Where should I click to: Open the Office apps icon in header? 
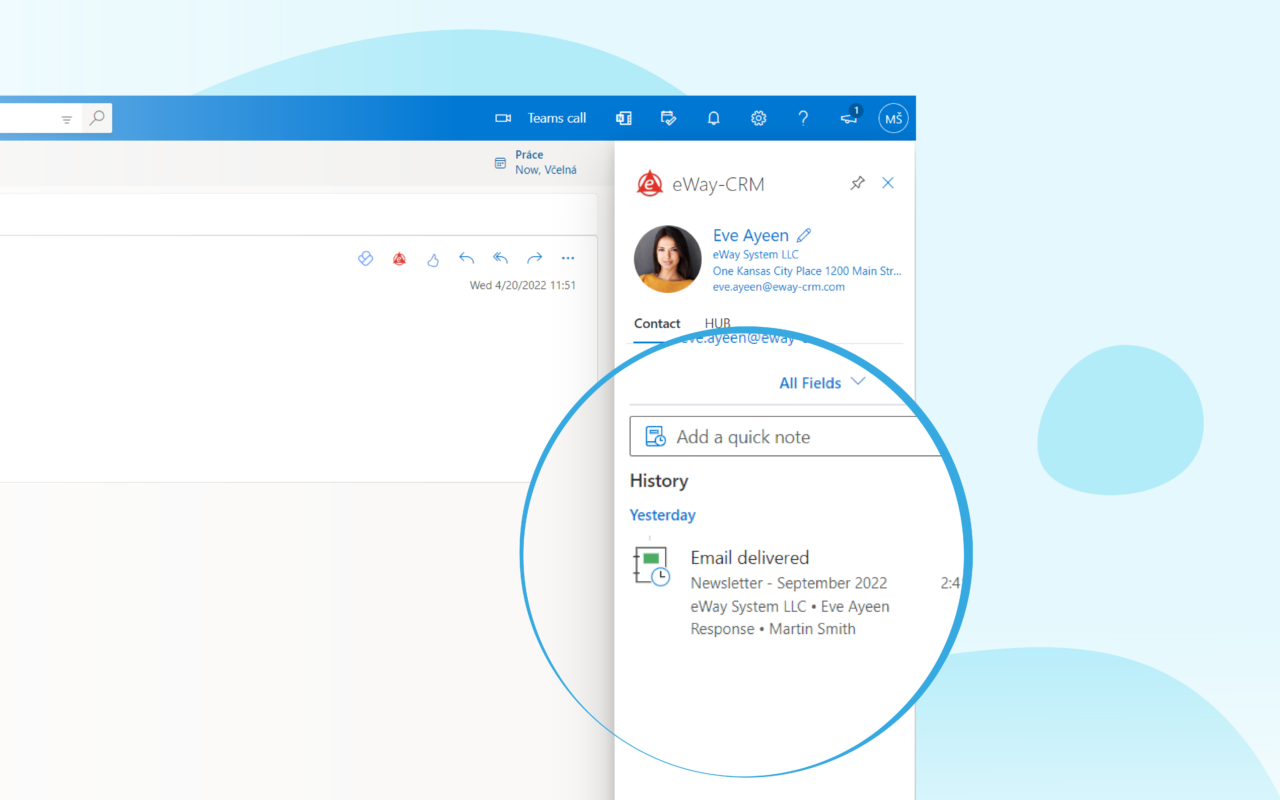pyautogui.click(x=624, y=118)
